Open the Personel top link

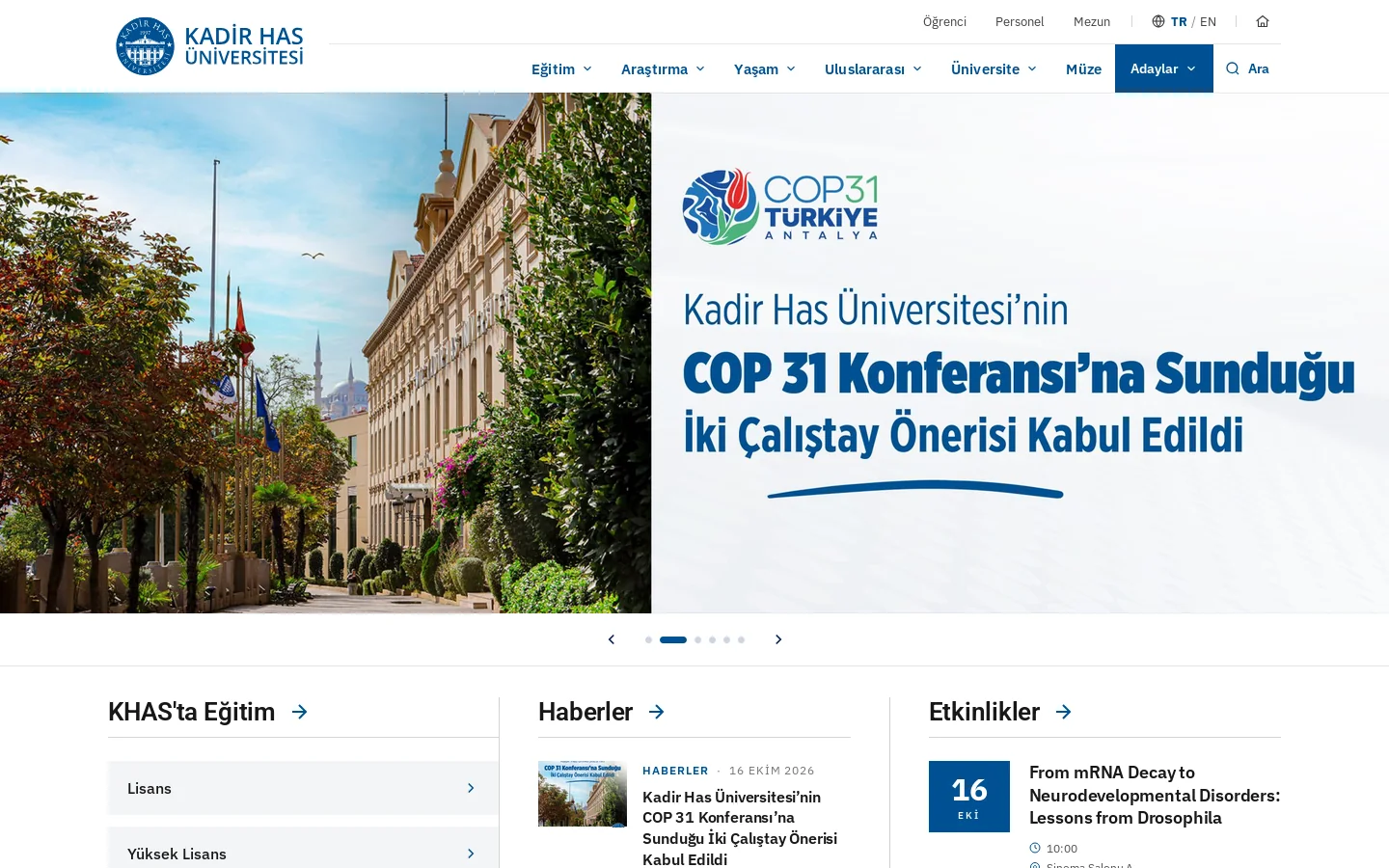click(1020, 21)
